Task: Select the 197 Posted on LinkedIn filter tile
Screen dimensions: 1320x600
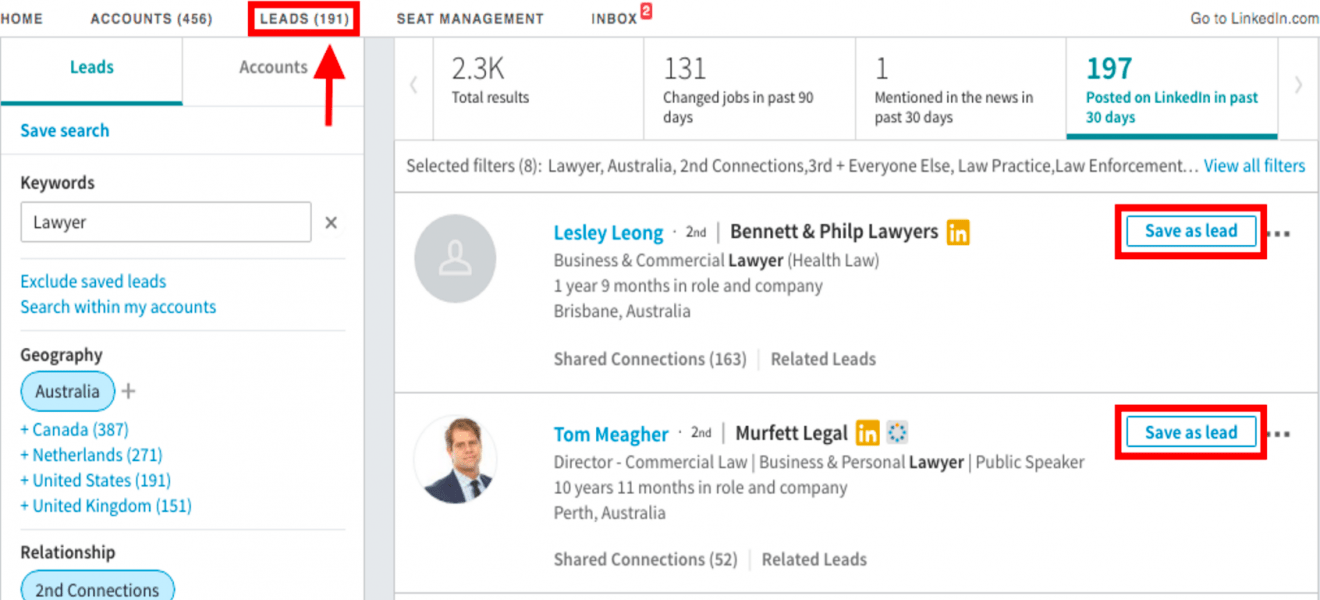Action: tap(1170, 87)
